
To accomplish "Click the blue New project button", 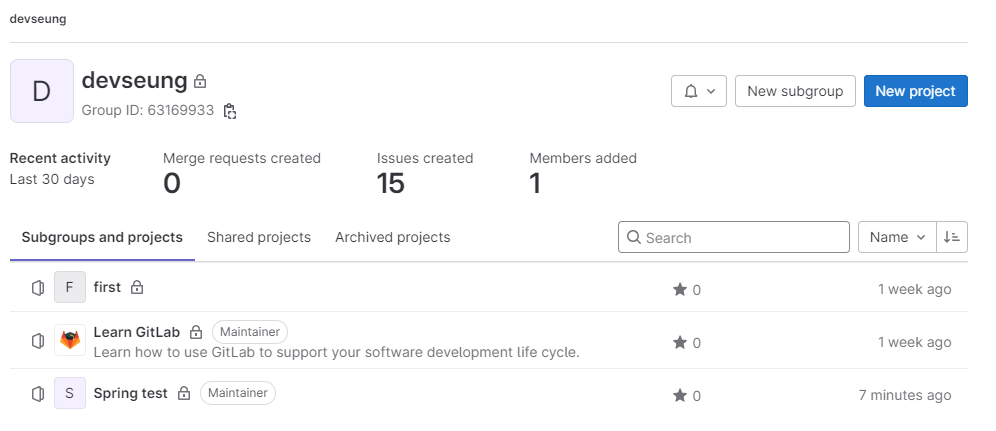I will coord(915,91).
